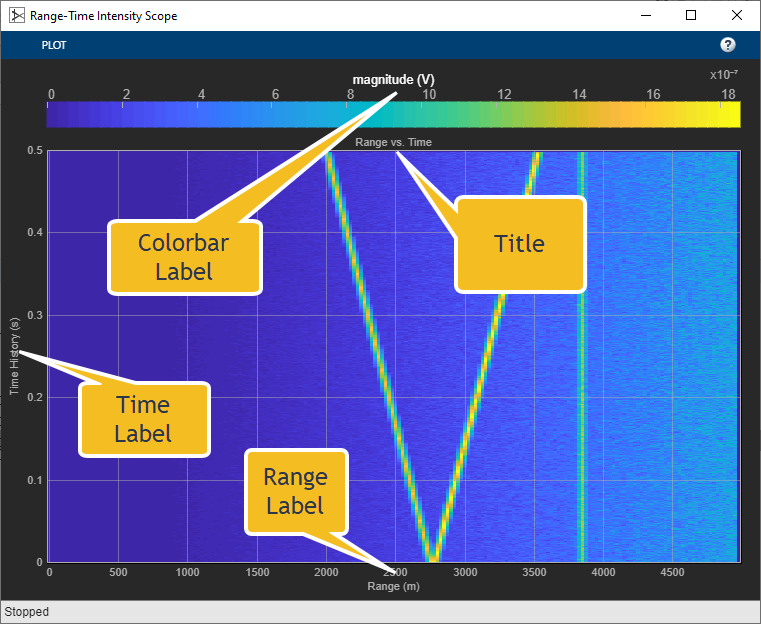Maximize the Range-Time Intensity Scope window

[x=691, y=16]
